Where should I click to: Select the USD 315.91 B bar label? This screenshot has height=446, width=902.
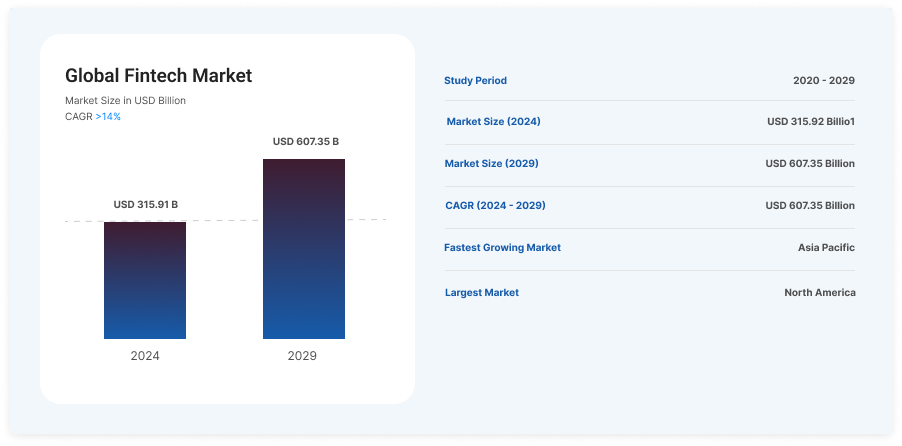[x=146, y=205]
